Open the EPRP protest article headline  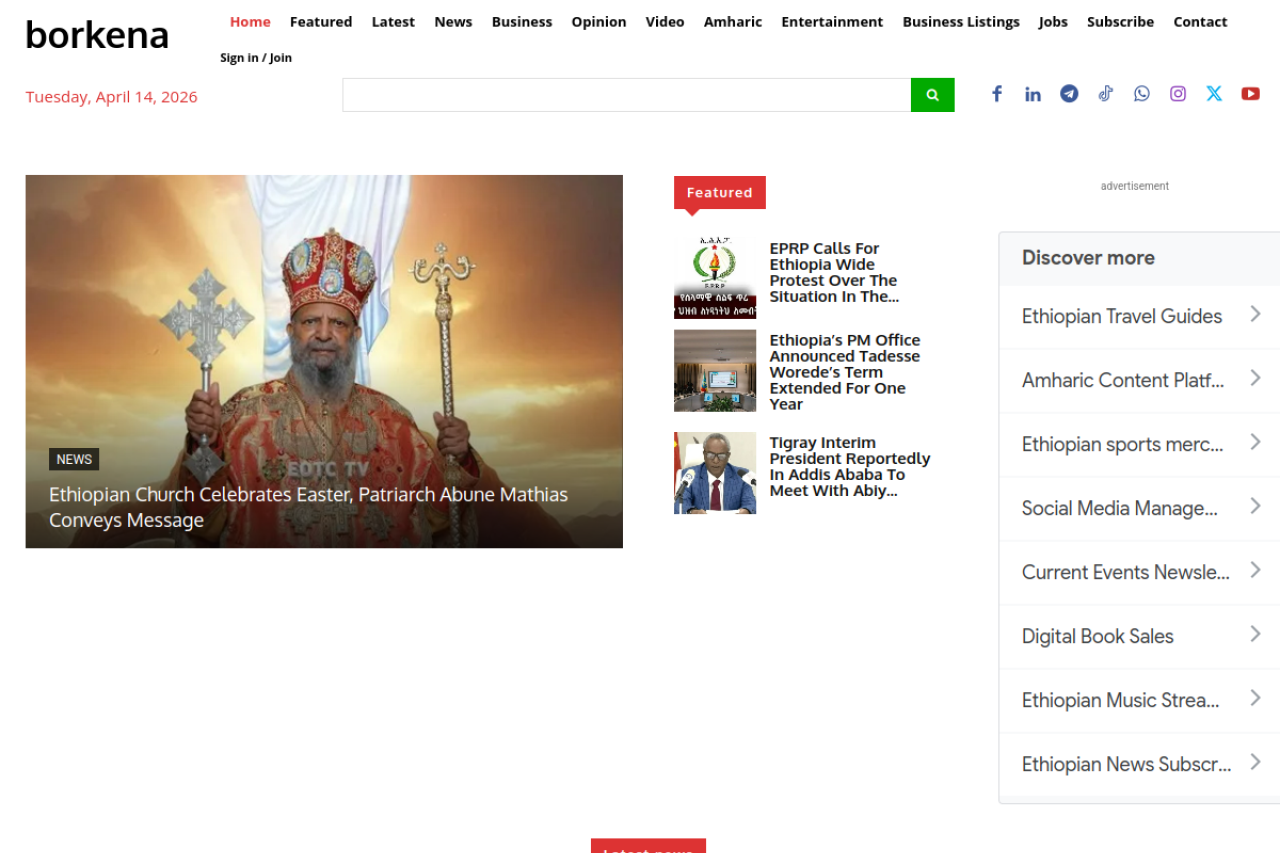(833, 272)
